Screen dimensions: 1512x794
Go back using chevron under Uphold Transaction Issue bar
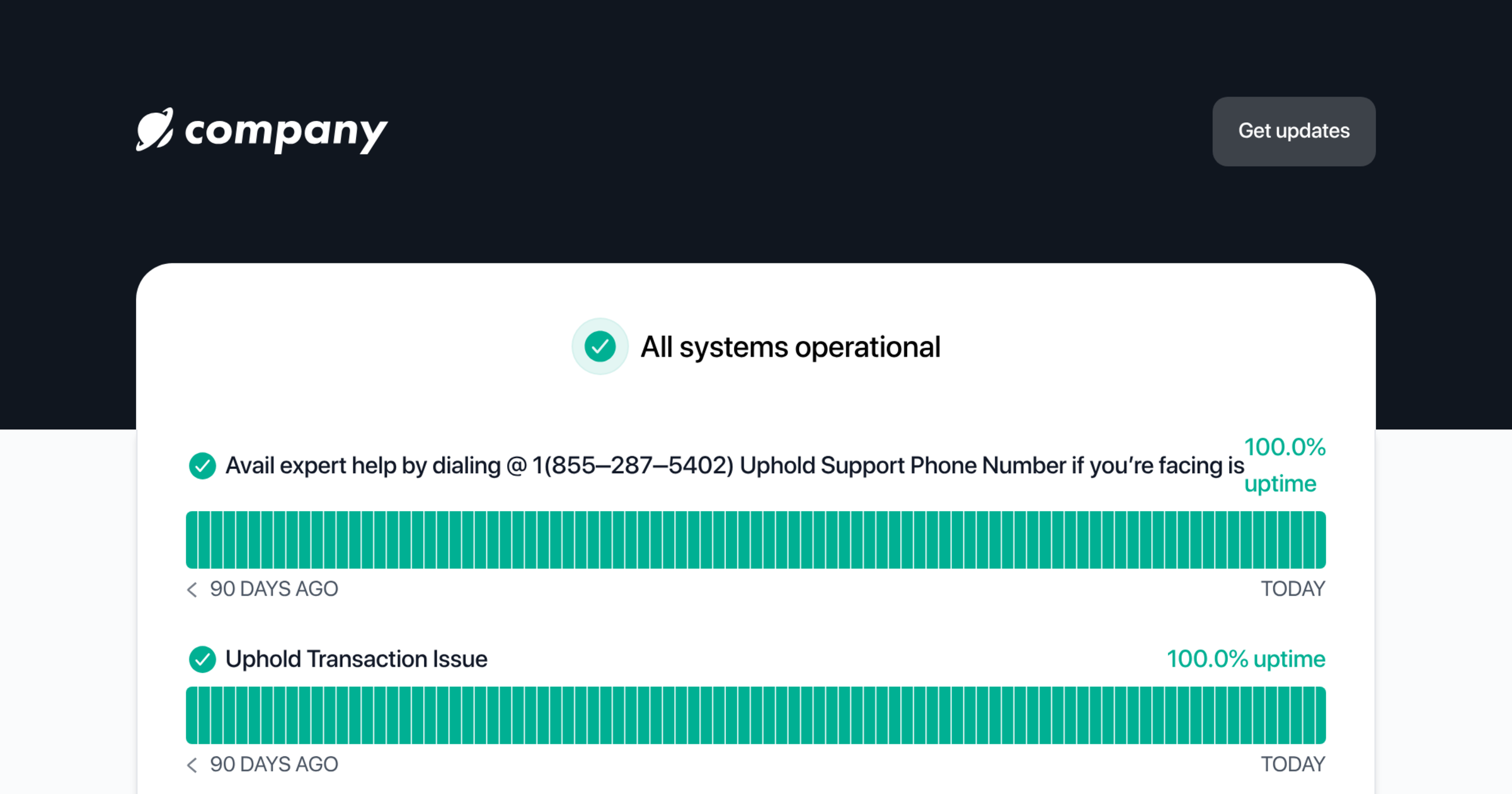coord(192,765)
